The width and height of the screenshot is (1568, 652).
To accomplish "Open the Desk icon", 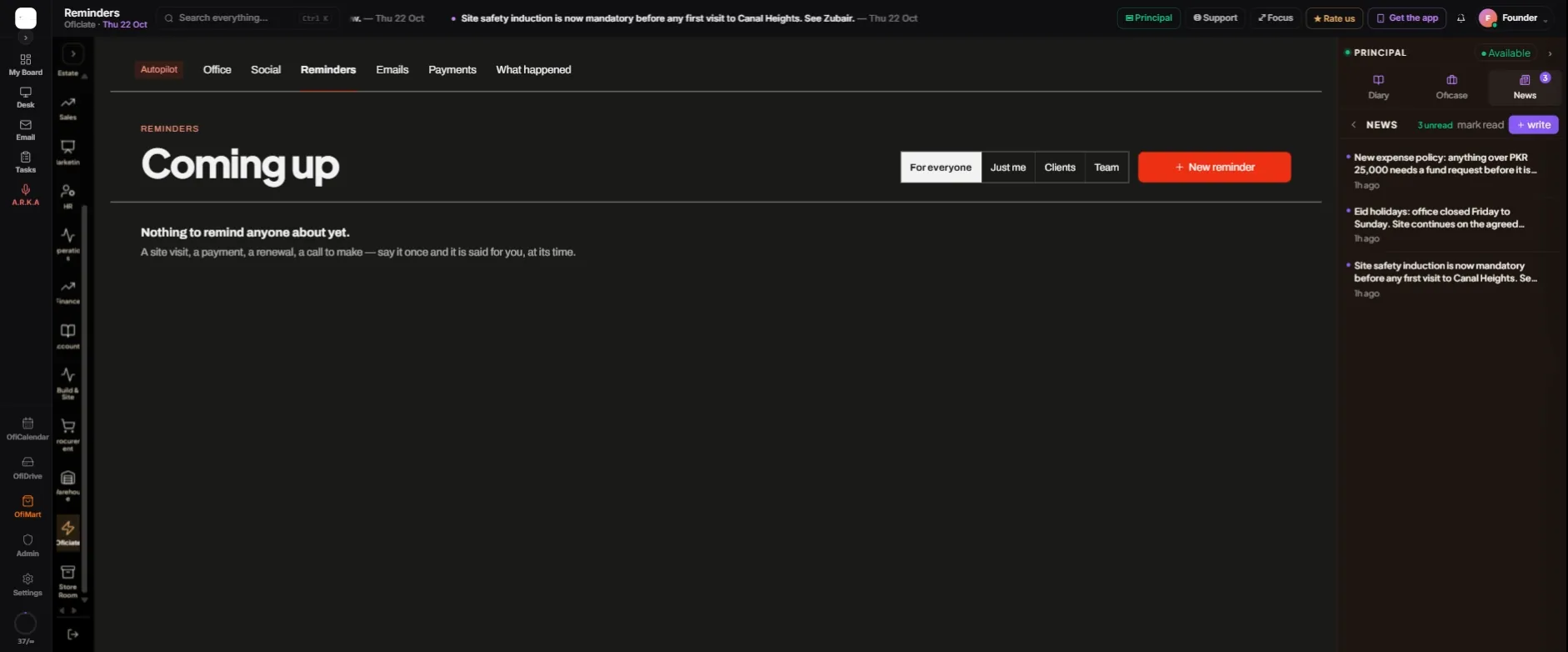I will point(26,98).
